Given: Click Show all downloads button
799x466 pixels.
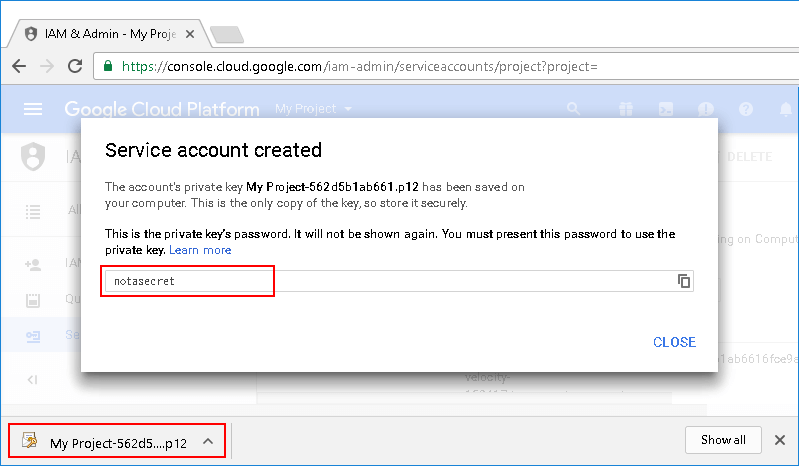Looking at the screenshot, I should tap(723, 440).
